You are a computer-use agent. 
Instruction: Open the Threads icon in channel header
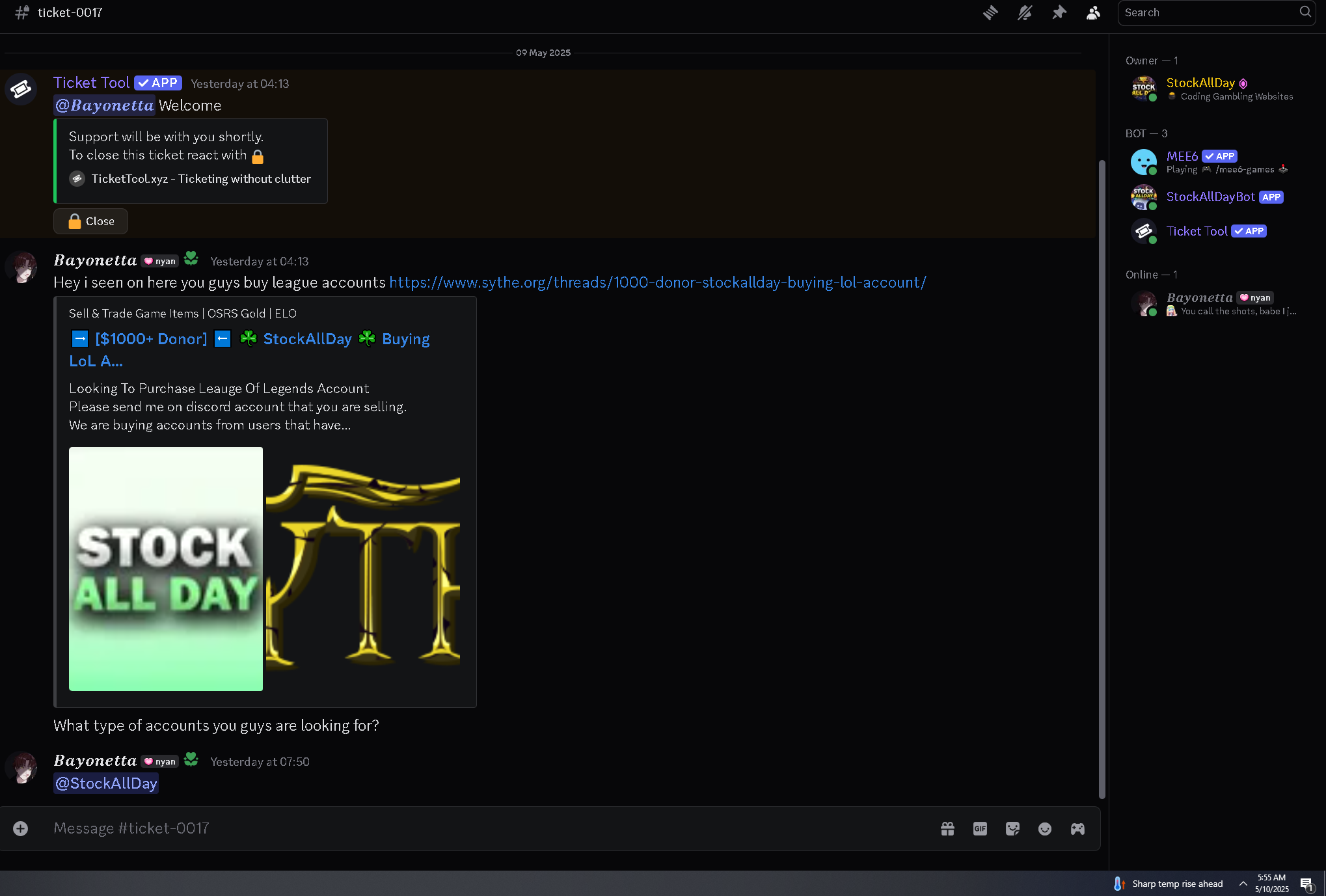coord(990,12)
